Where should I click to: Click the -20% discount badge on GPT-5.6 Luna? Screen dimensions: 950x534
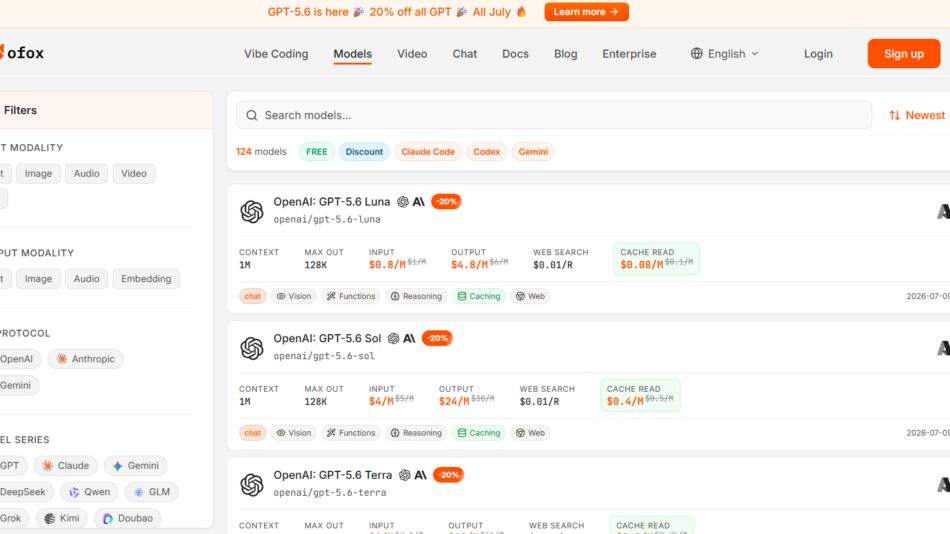447,202
